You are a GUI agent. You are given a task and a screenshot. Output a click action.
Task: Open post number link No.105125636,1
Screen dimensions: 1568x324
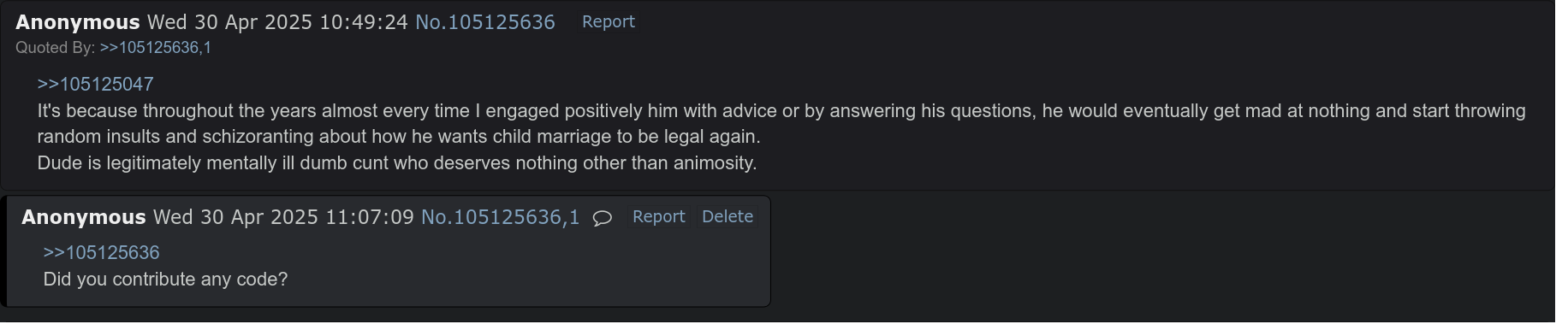pyautogui.click(x=500, y=217)
